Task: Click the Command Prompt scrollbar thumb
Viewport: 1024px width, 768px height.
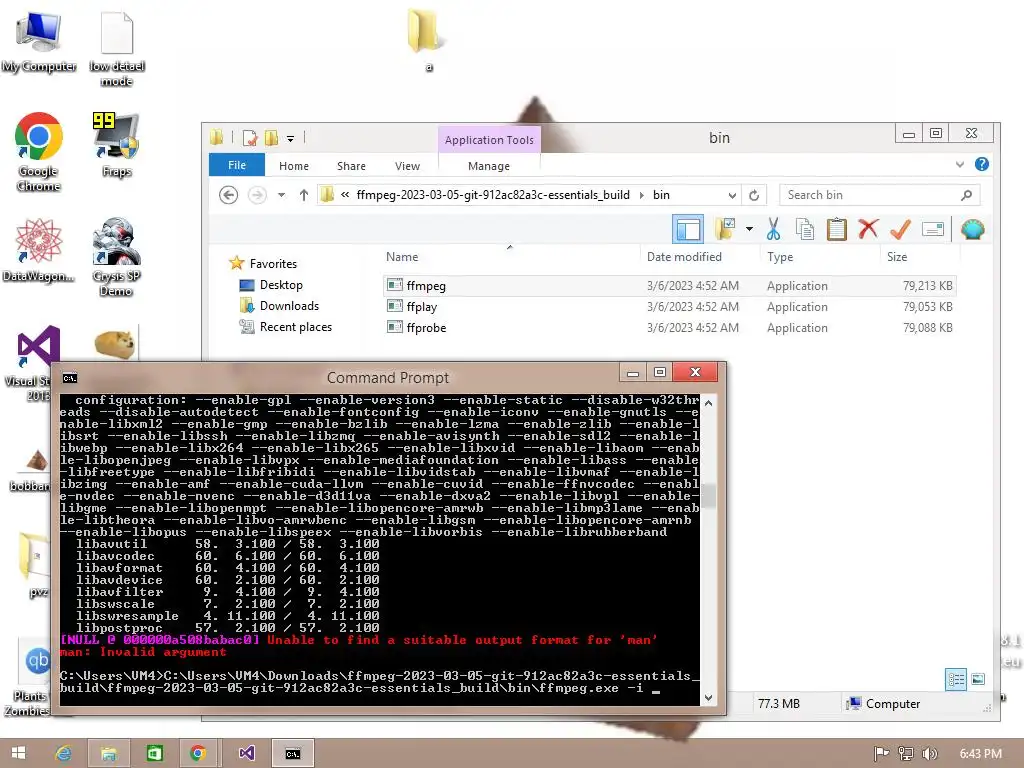Action: click(x=708, y=495)
